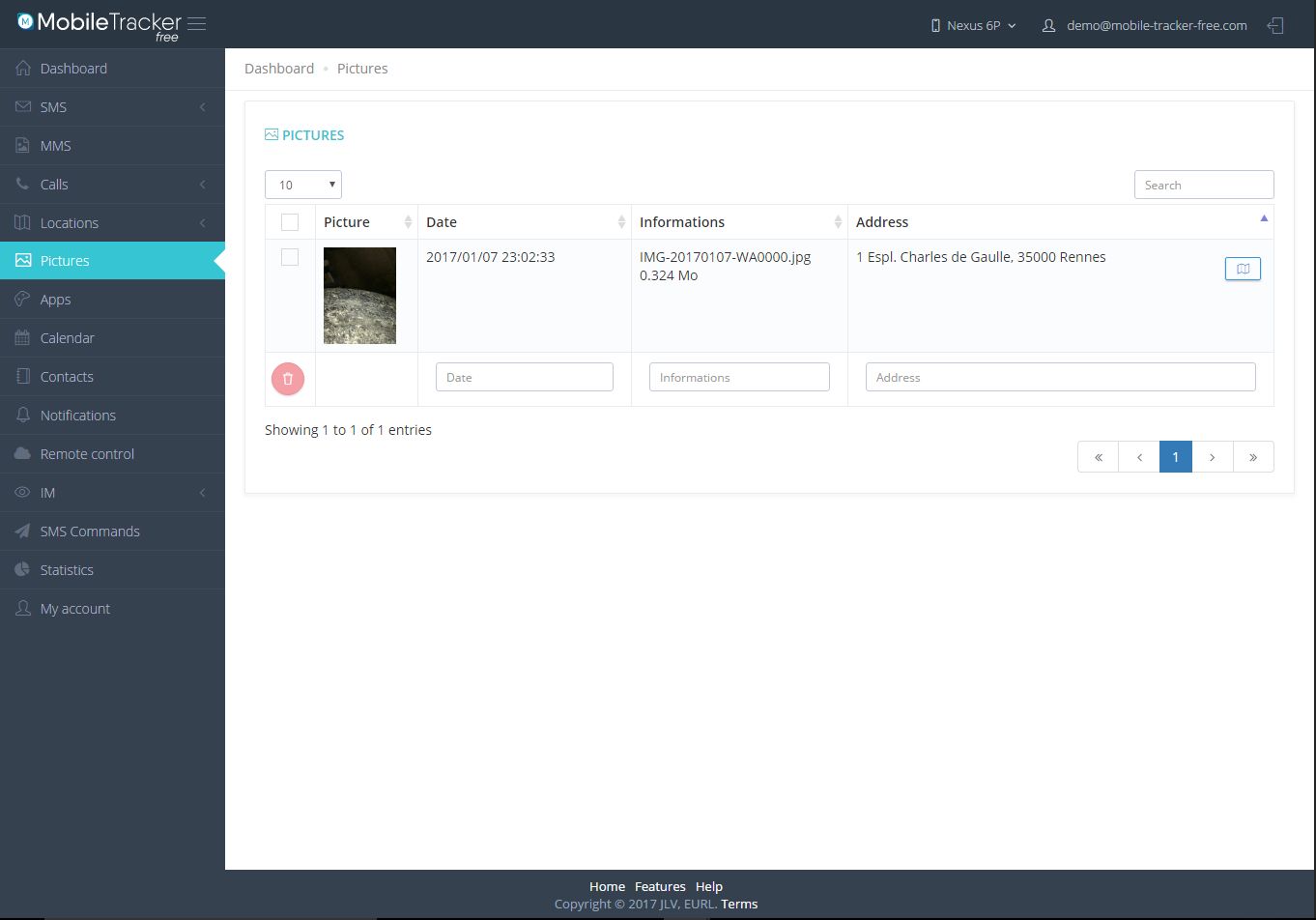
Task: Click the My account person icon
Action: pyautogui.click(x=23, y=609)
